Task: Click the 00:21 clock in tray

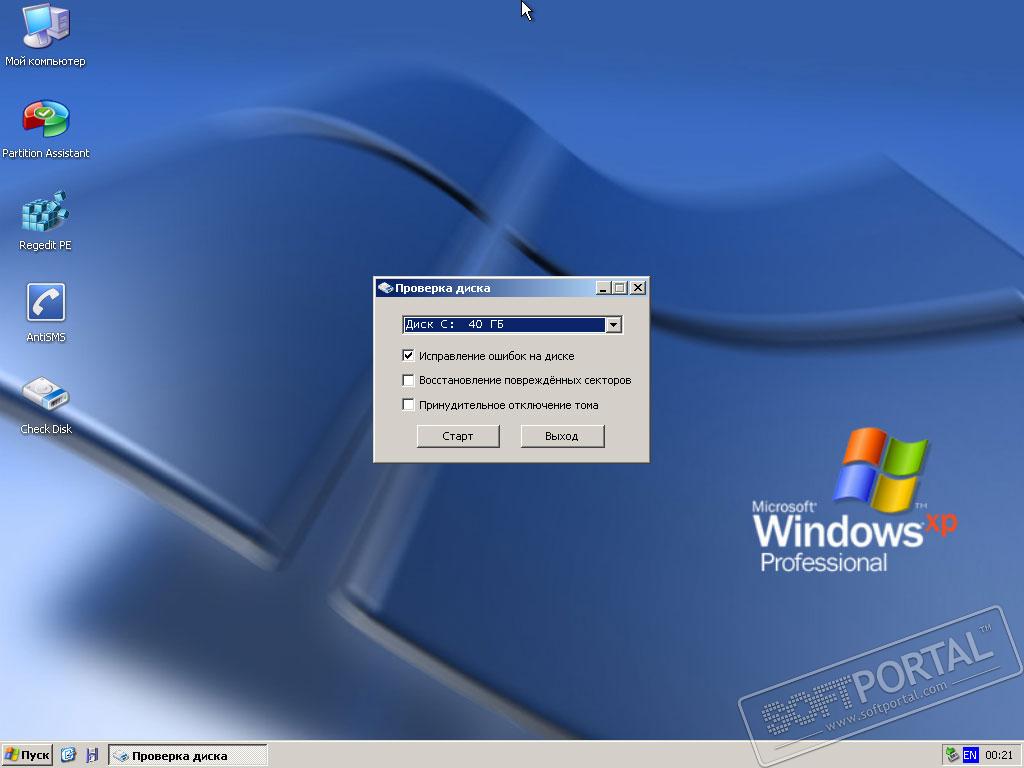Action: [x=999, y=756]
